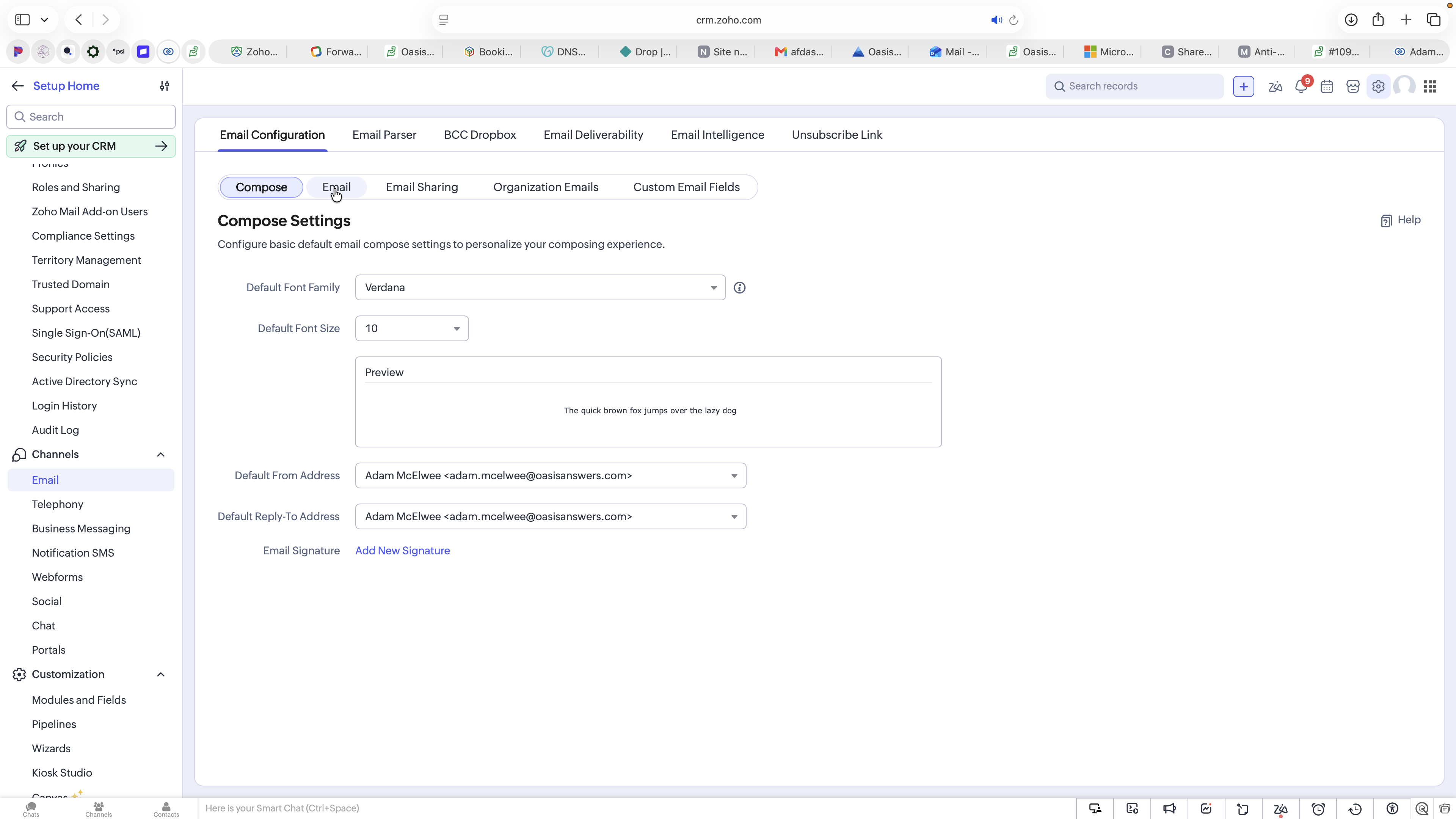Open Modules and Fields in sidebar
The image size is (1456, 819).
pos(78,700)
